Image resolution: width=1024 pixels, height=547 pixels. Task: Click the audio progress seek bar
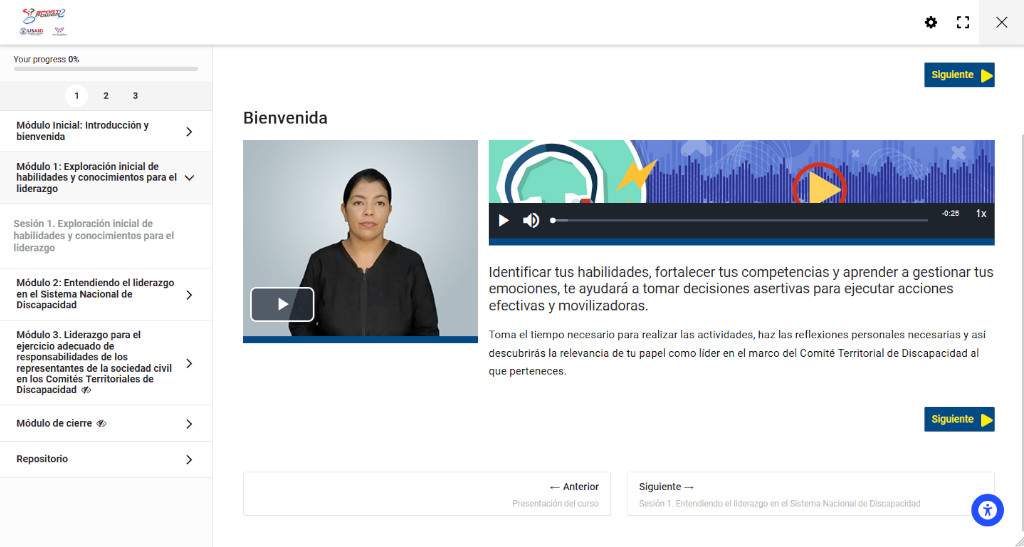coord(740,220)
